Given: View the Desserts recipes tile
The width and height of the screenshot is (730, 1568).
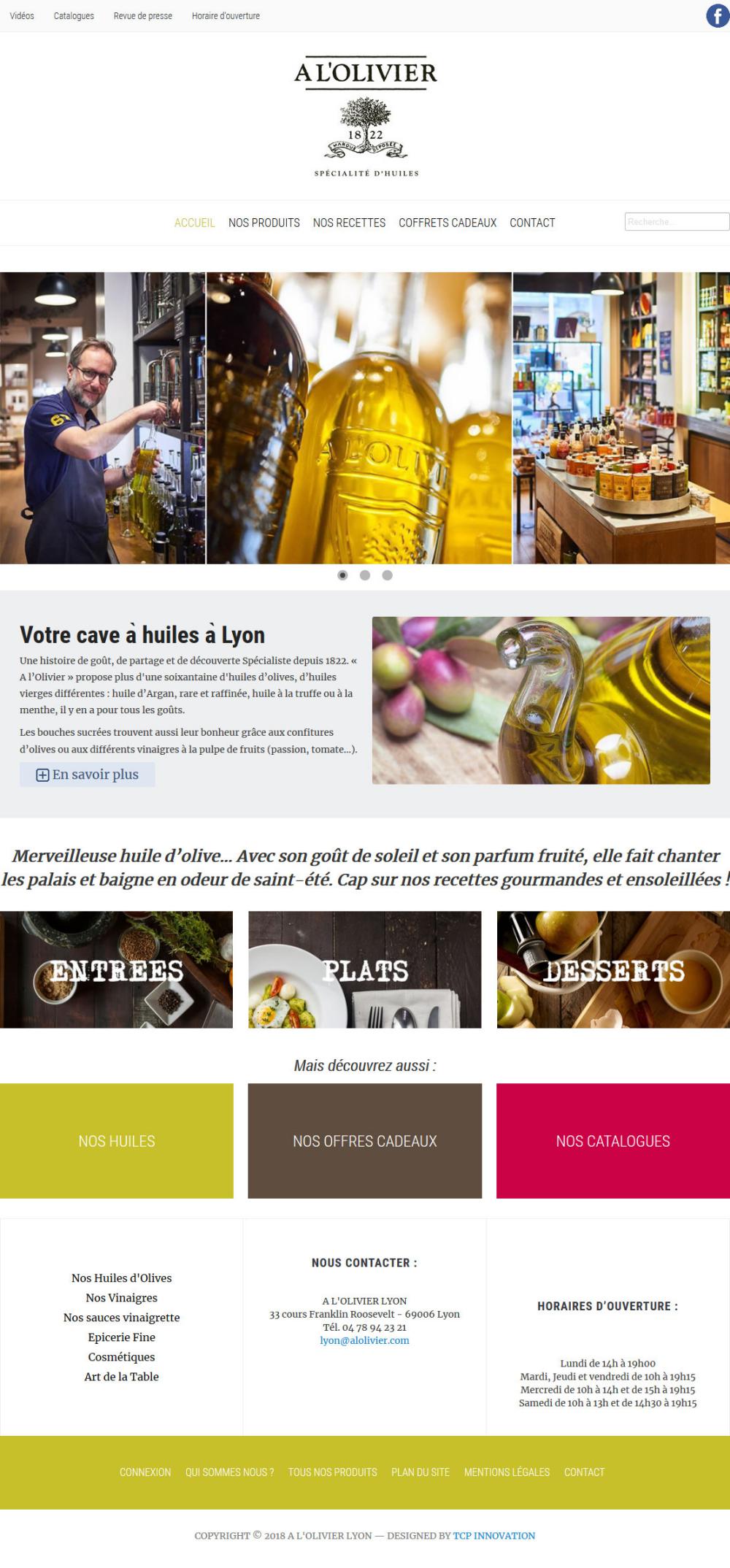Looking at the screenshot, I should coord(613,970).
